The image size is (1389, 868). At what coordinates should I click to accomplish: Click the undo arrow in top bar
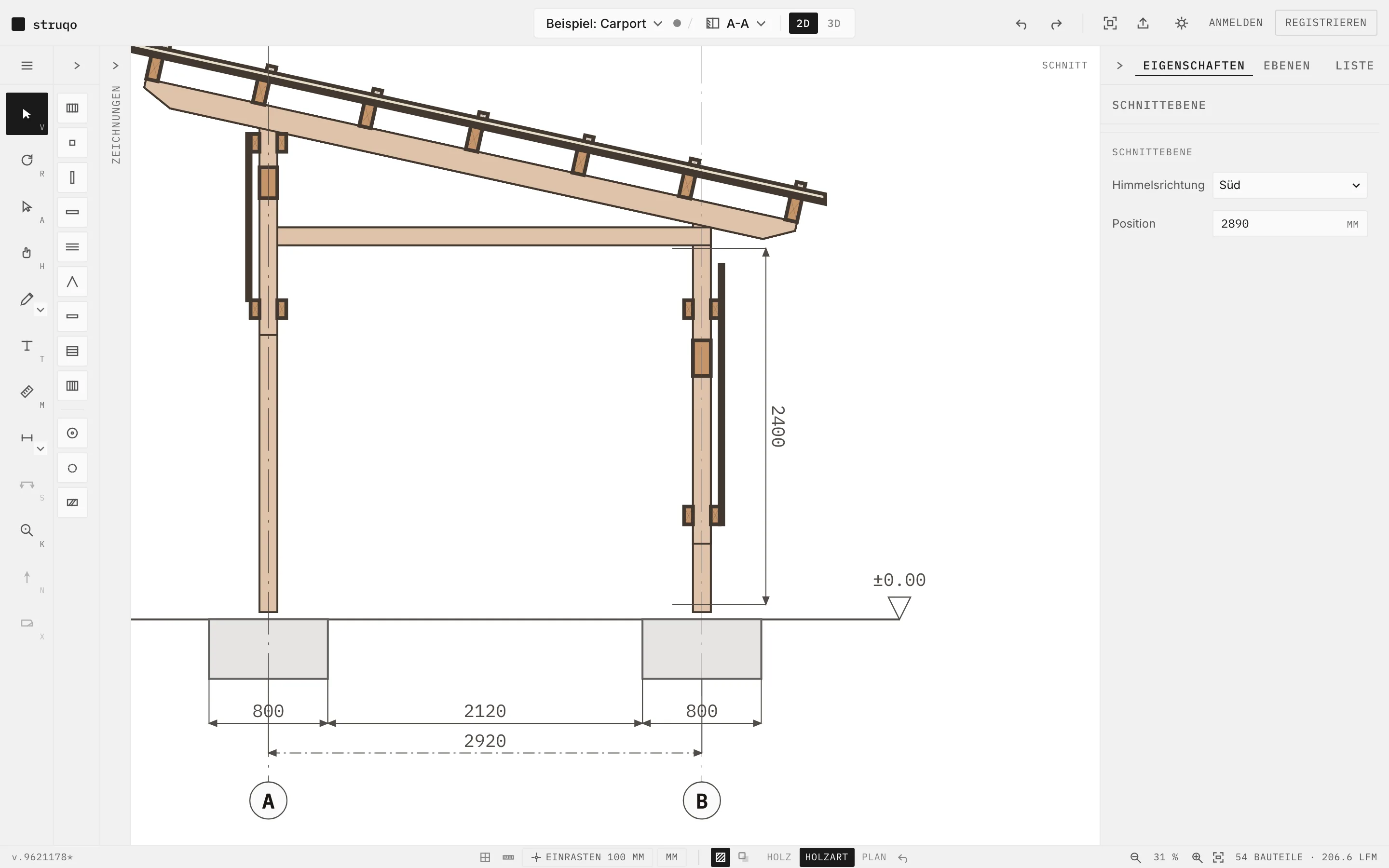coord(1021,24)
